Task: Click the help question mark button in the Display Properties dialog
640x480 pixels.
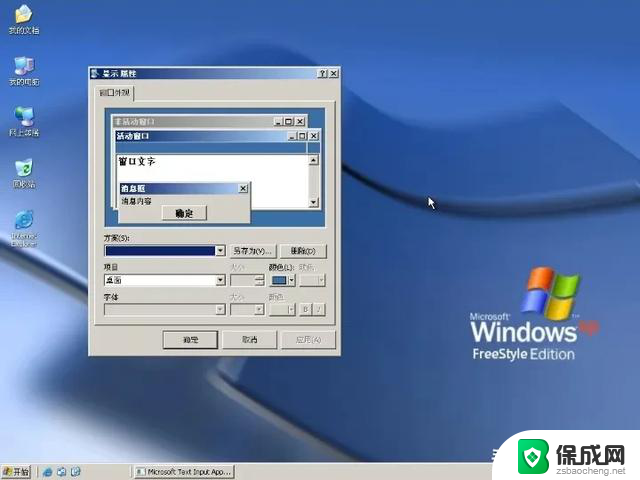Action: click(x=322, y=73)
